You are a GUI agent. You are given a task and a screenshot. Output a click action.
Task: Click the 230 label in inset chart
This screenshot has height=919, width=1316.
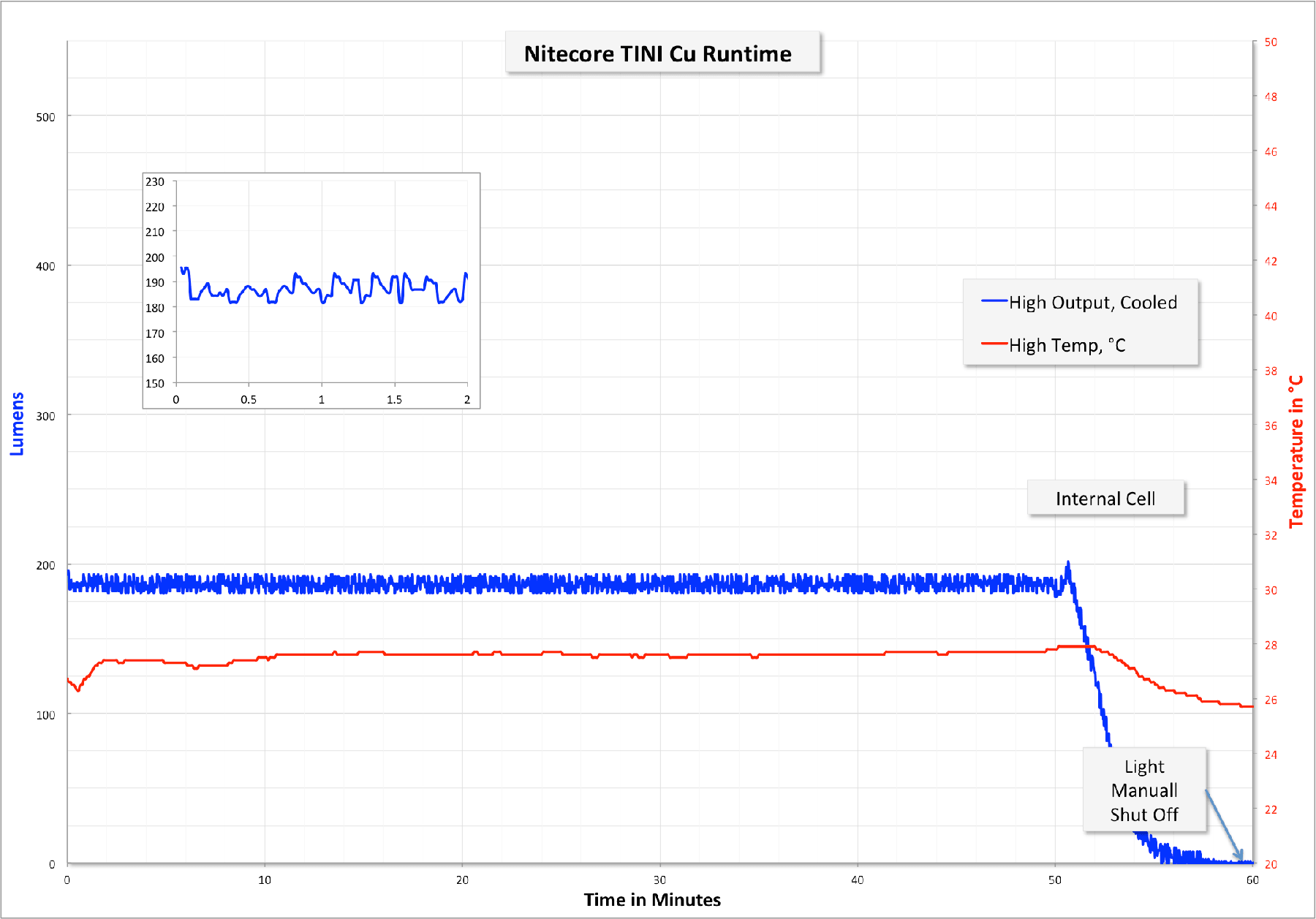(155, 182)
